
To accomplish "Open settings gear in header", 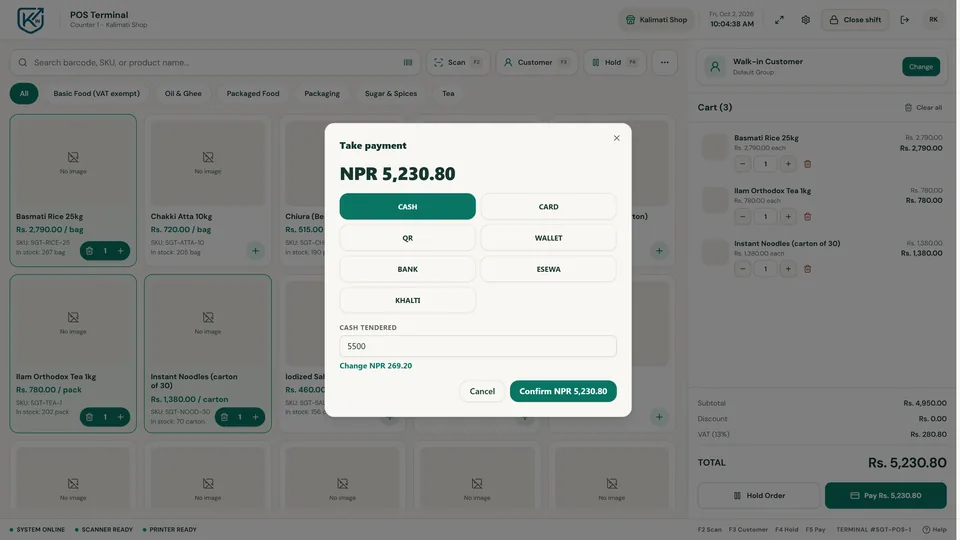I will [805, 20].
